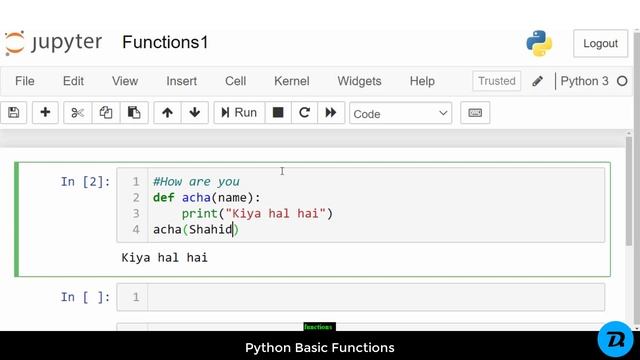
Task: Rename the notebook title Functions1
Action: pyautogui.click(x=165, y=42)
